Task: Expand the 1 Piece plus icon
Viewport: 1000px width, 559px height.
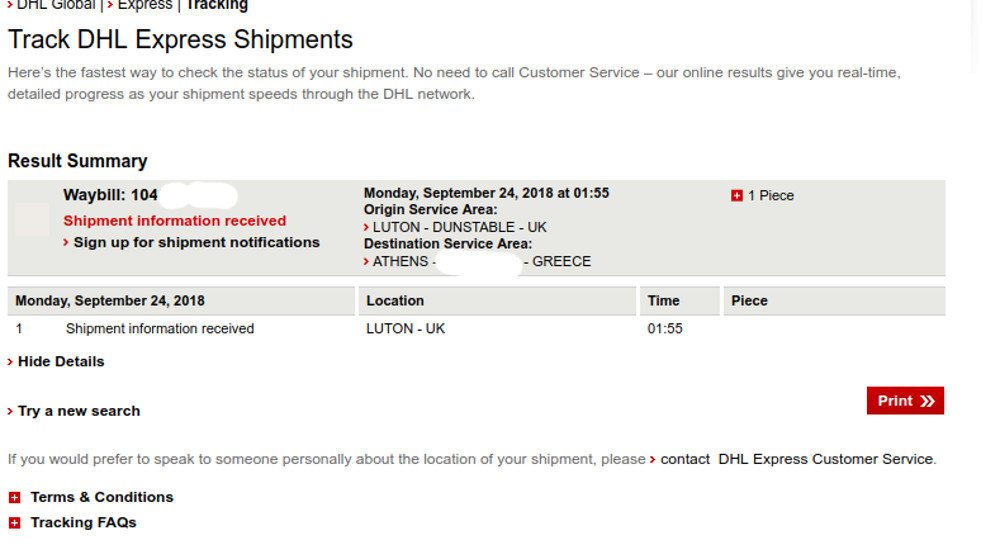Action: [737, 196]
